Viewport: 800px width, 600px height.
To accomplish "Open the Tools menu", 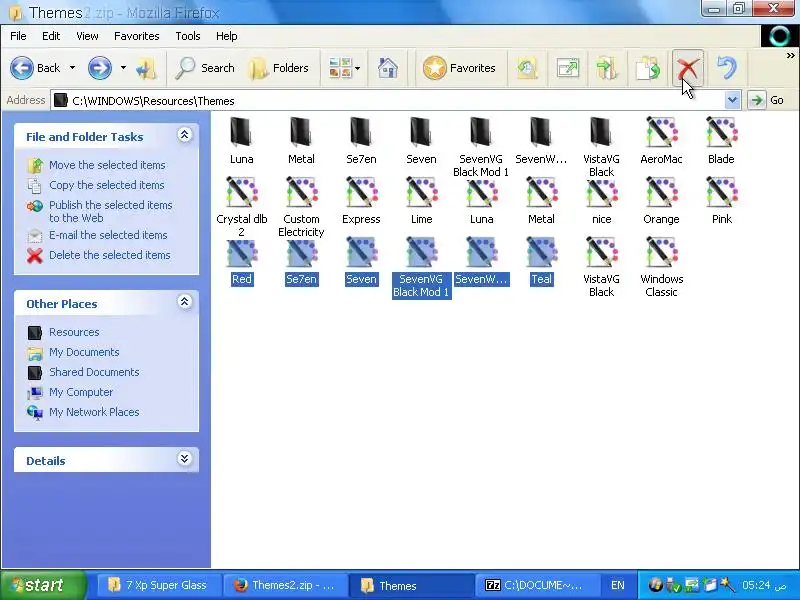I will coord(188,36).
